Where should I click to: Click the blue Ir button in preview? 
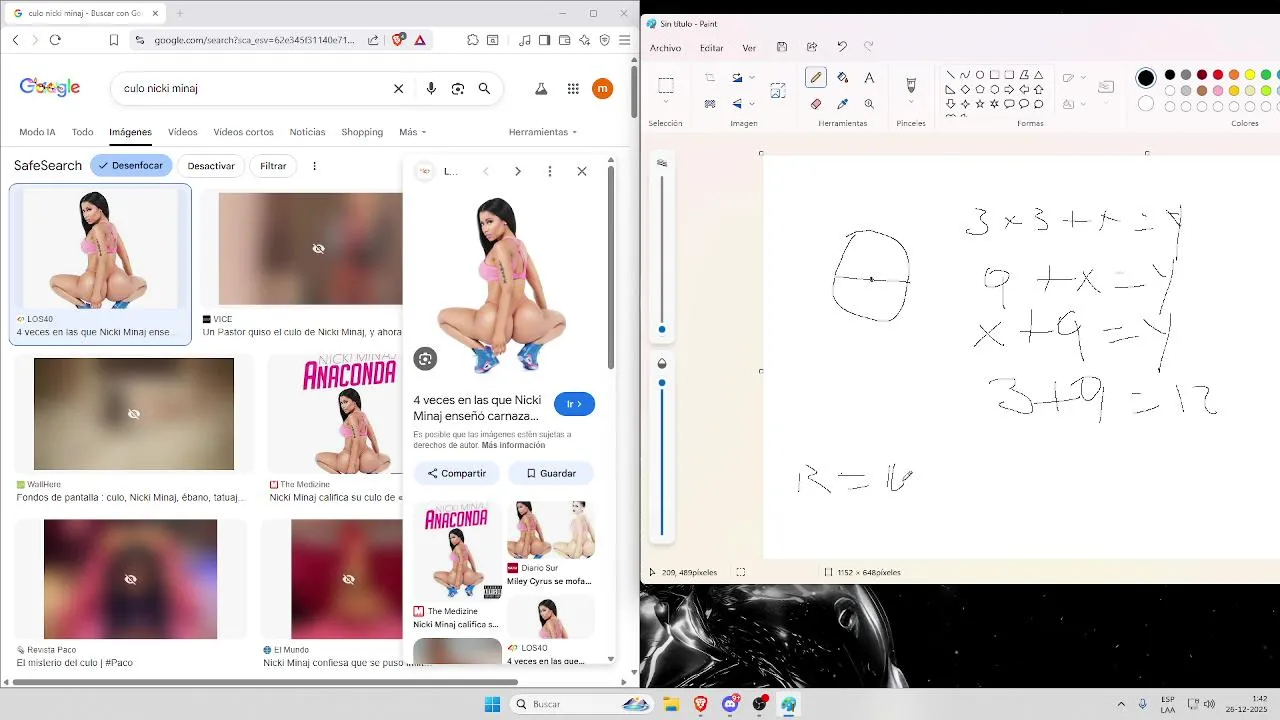(574, 404)
